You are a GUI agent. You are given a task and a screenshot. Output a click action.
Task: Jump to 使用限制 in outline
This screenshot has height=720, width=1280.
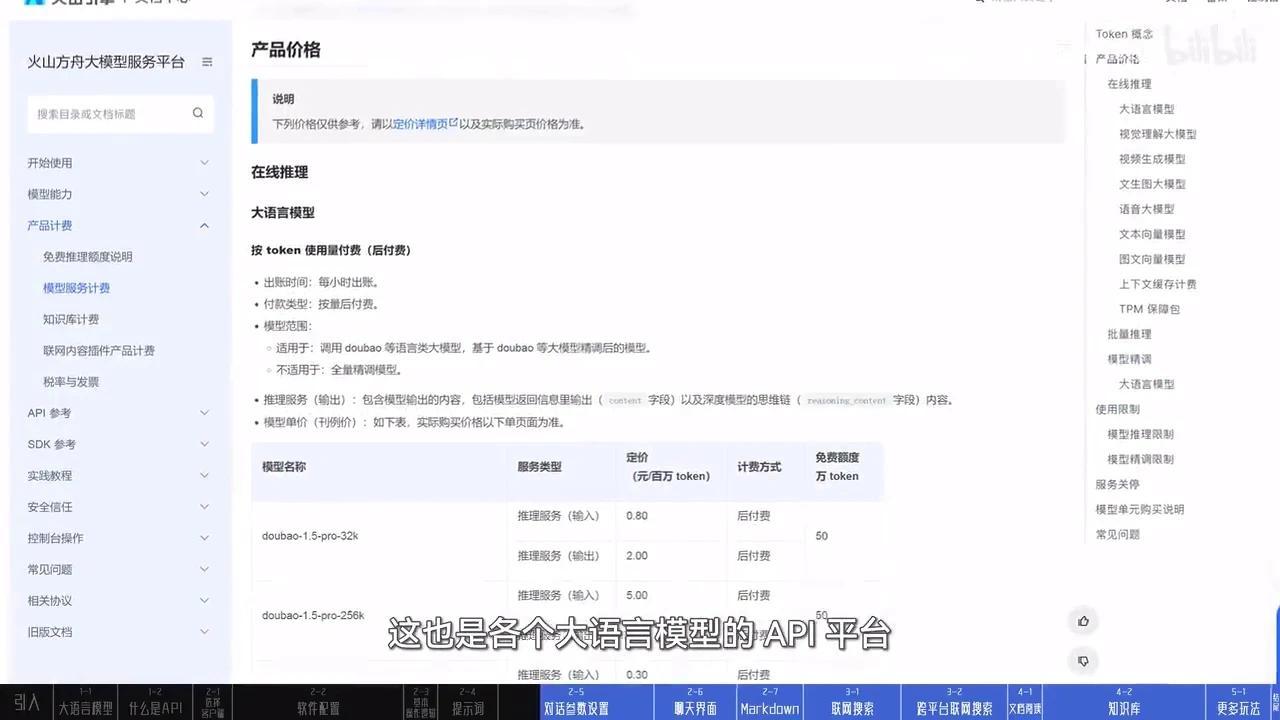pos(1117,409)
